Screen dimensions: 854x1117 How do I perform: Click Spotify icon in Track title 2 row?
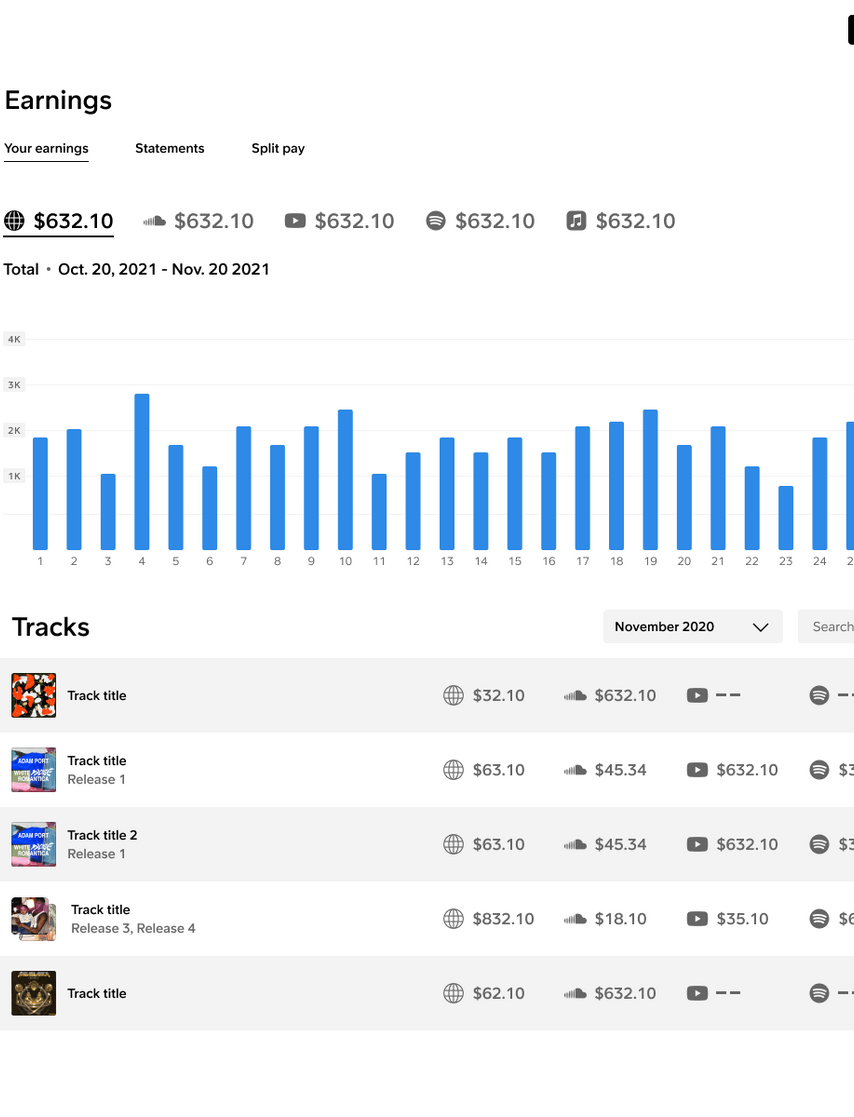(820, 844)
